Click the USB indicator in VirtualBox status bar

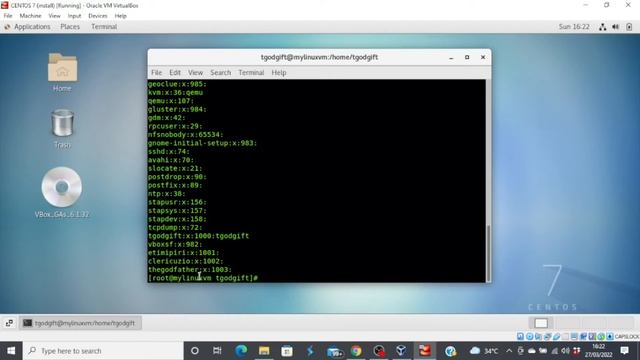pyautogui.click(x=556, y=336)
